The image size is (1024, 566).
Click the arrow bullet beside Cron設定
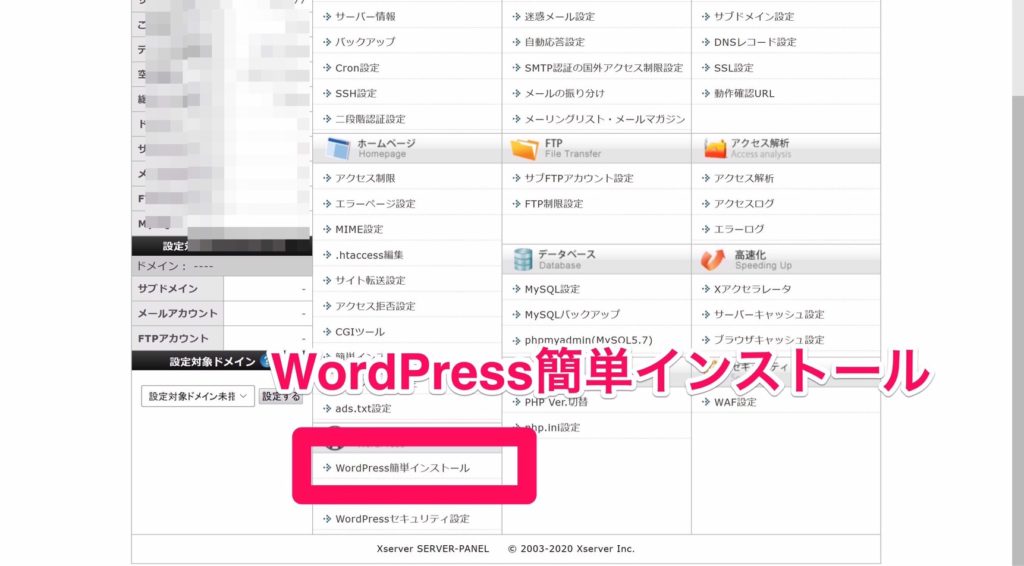pyautogui.click(x=328, y=68)
